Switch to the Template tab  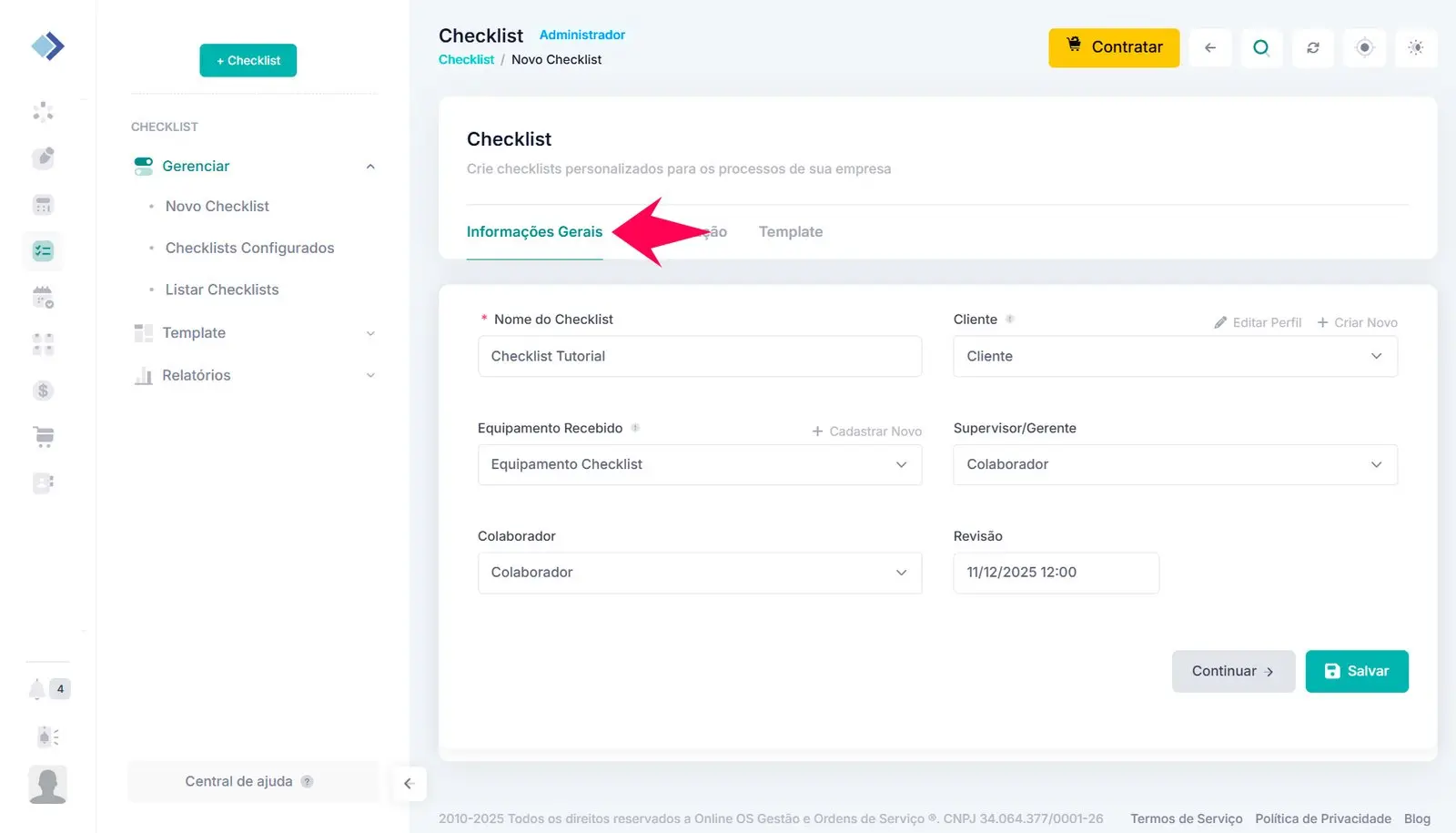pos(790,232)
